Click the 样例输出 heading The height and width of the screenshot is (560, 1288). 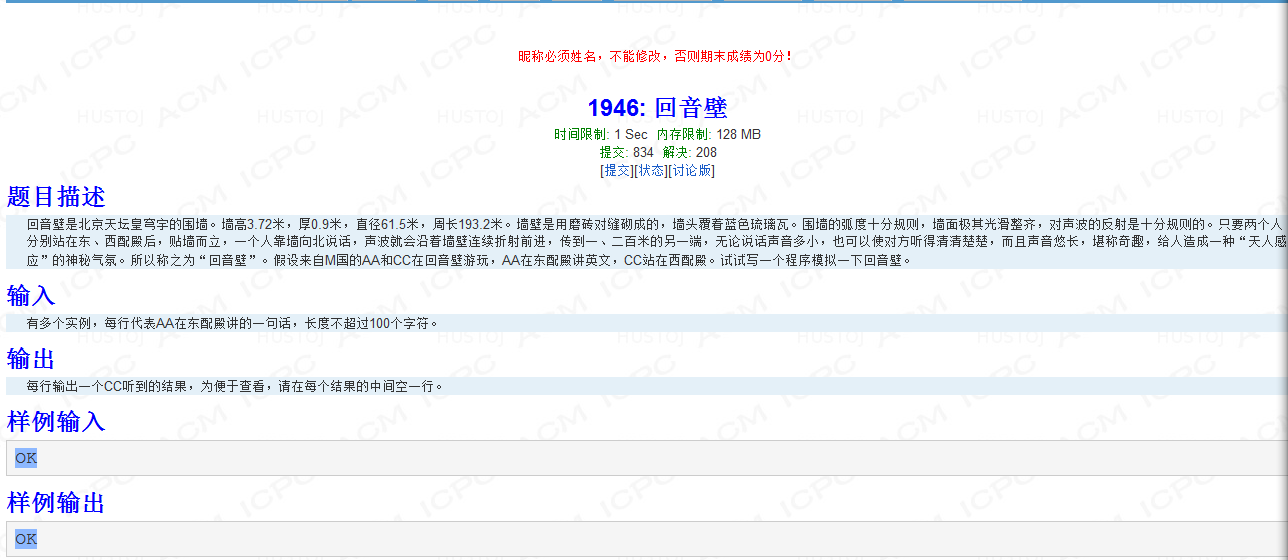(x=56, y=503)
